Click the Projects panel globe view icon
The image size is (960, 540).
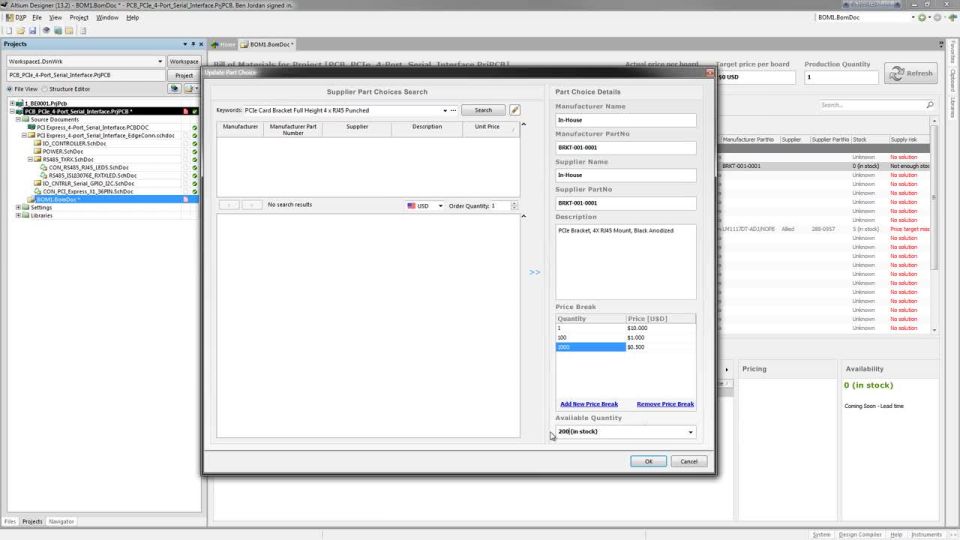174,89
